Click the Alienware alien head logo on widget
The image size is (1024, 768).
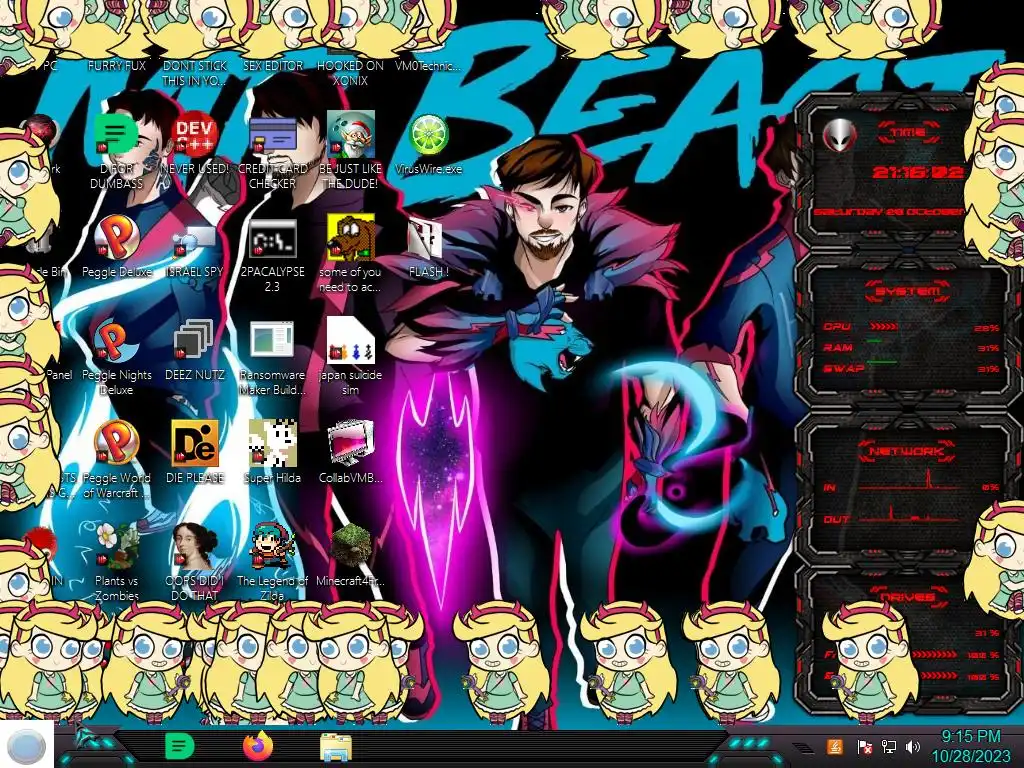(x=839, y=135)
